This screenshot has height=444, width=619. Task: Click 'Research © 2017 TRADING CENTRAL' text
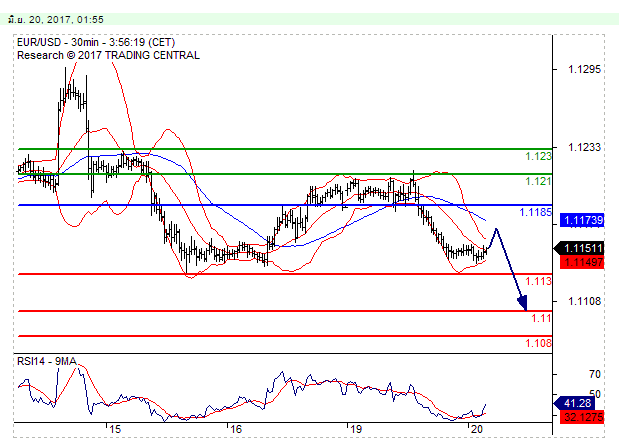point(108,55)
